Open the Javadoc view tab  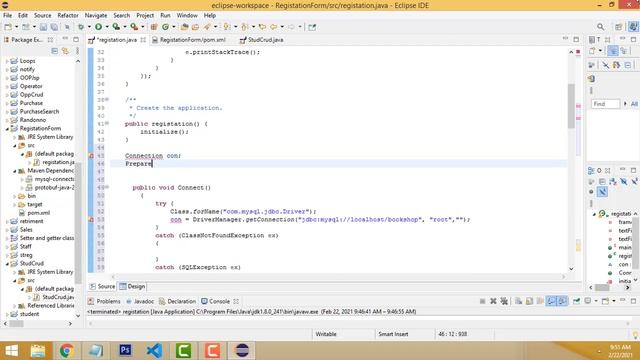pos(140,302)
